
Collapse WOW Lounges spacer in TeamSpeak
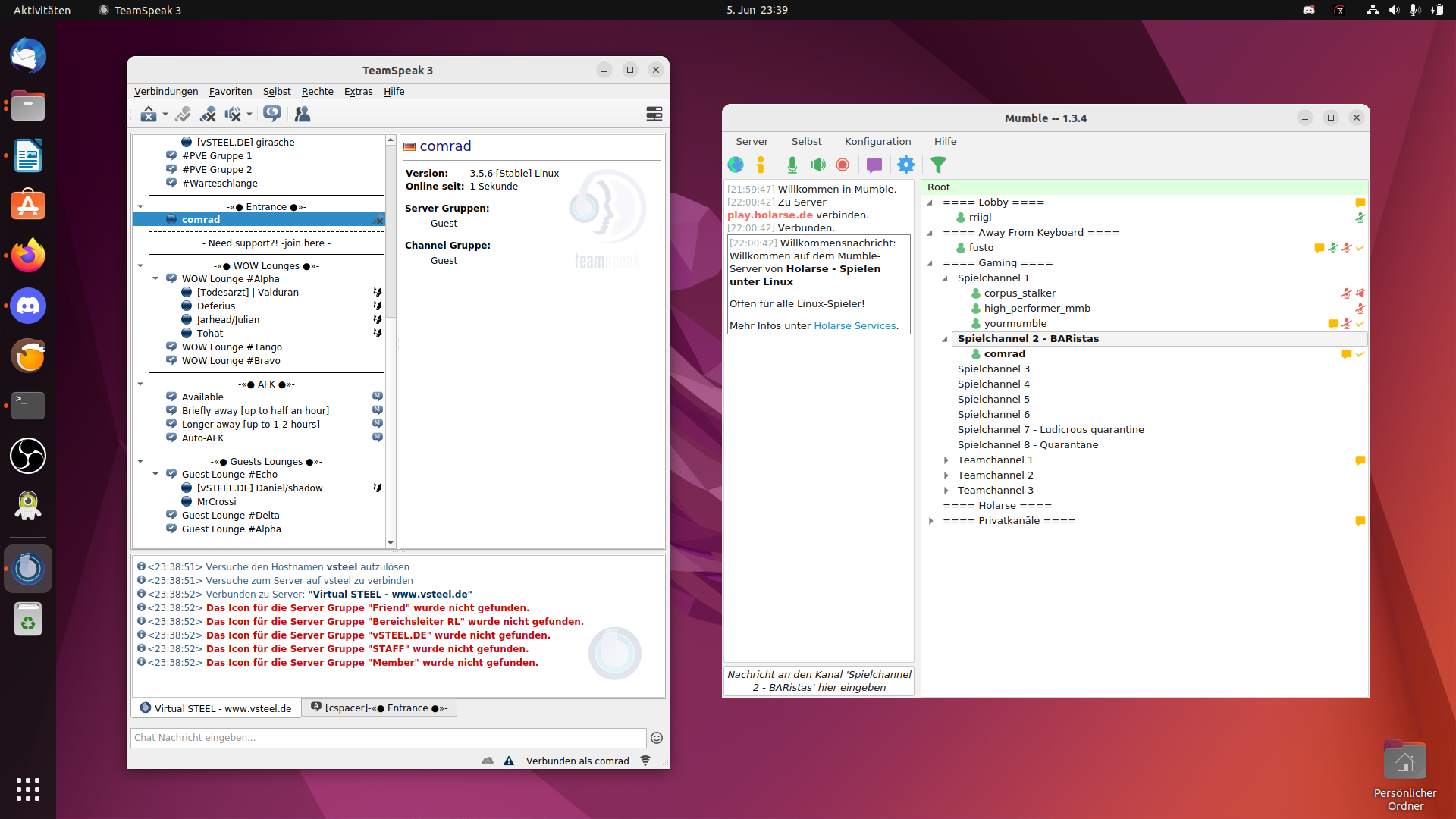(x=140, y=266)
